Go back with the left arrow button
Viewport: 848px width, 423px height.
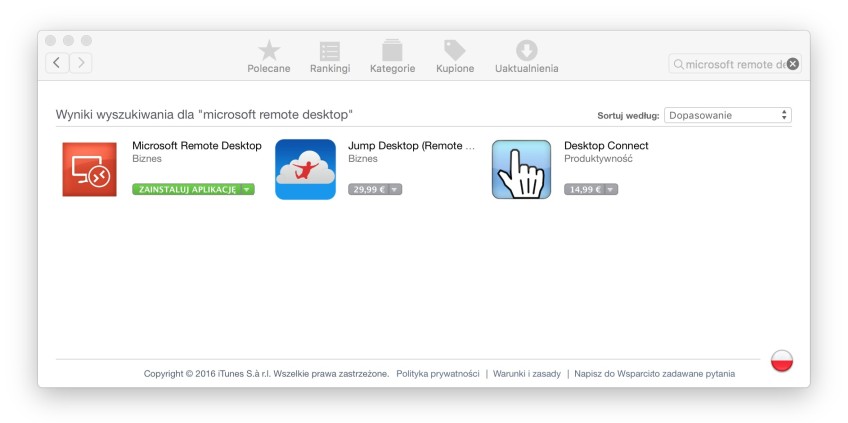click(57, 63)
